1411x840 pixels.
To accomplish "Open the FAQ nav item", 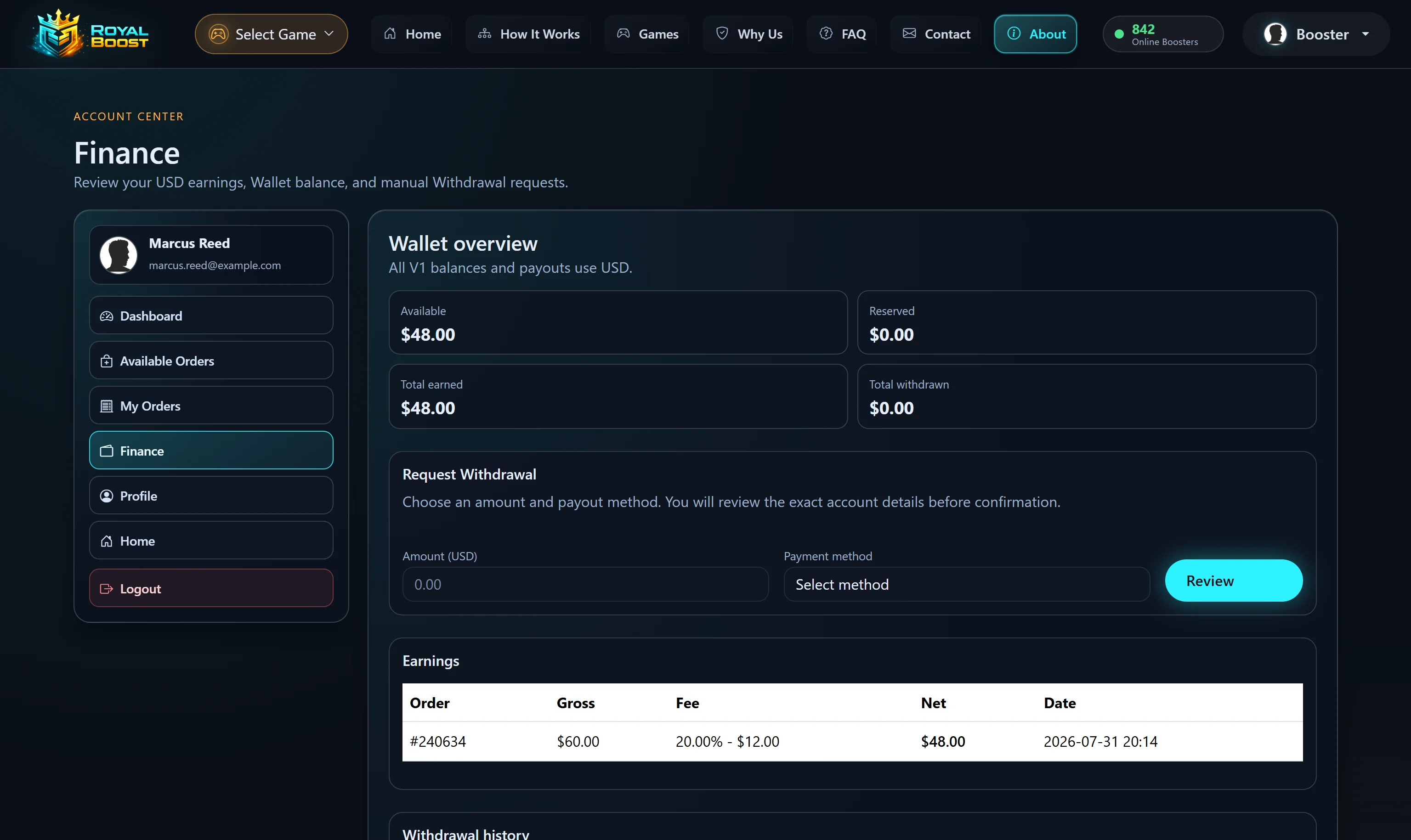I will point(842,34).
